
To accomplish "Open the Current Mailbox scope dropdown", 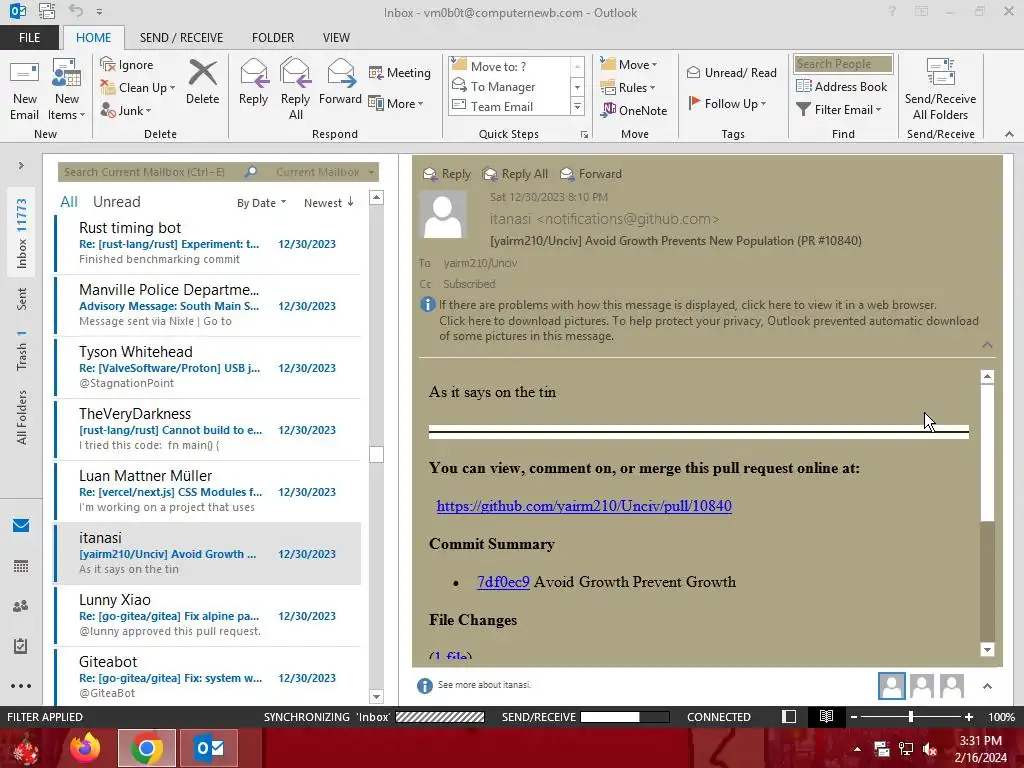I will pyautogui.click(x=325, y=172).
